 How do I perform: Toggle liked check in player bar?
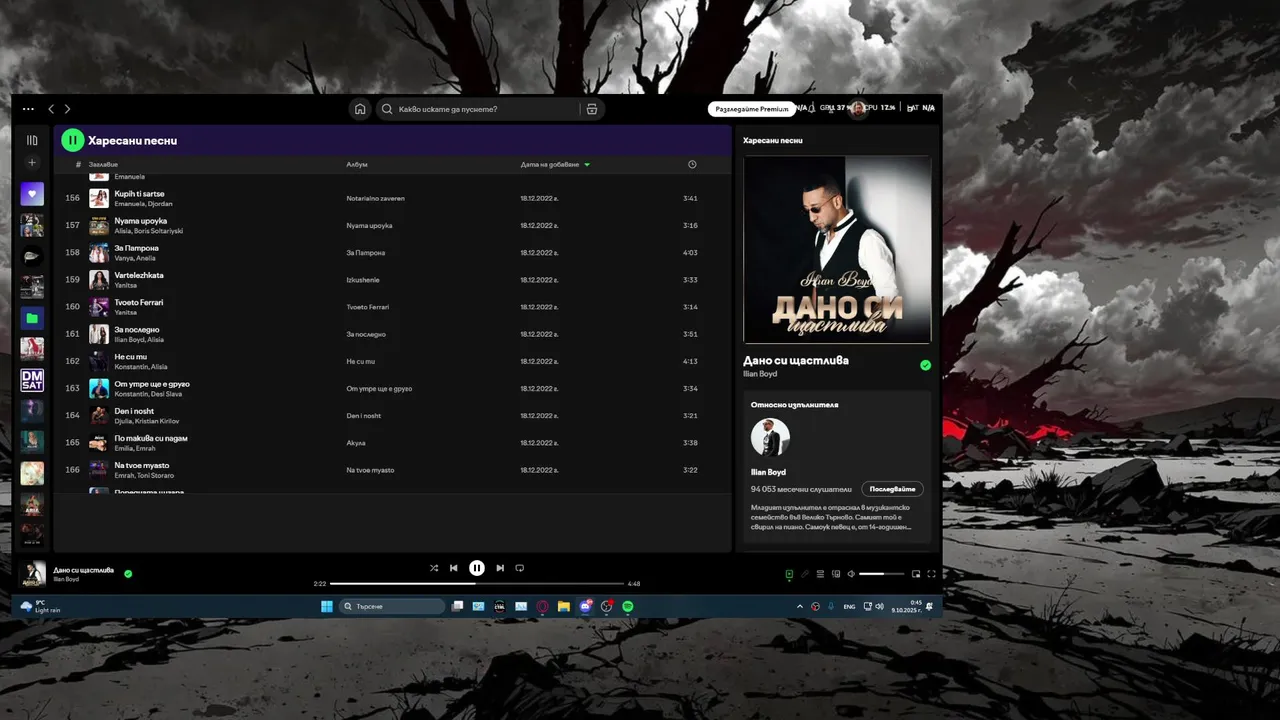pos(128,574)
